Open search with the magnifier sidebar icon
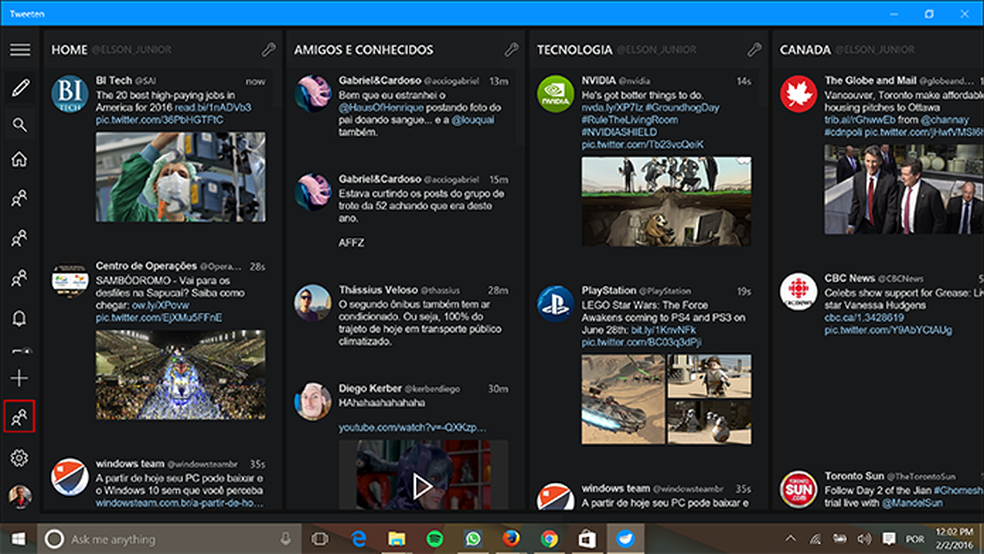The width and height of the screenshot is (984, 554). point(19,125)
